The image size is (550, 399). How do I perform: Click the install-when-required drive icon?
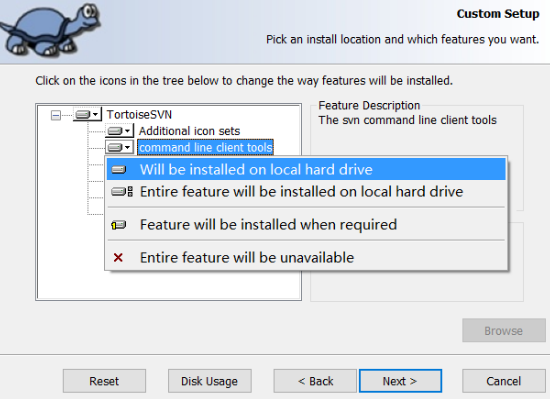[x=119, y=225]
